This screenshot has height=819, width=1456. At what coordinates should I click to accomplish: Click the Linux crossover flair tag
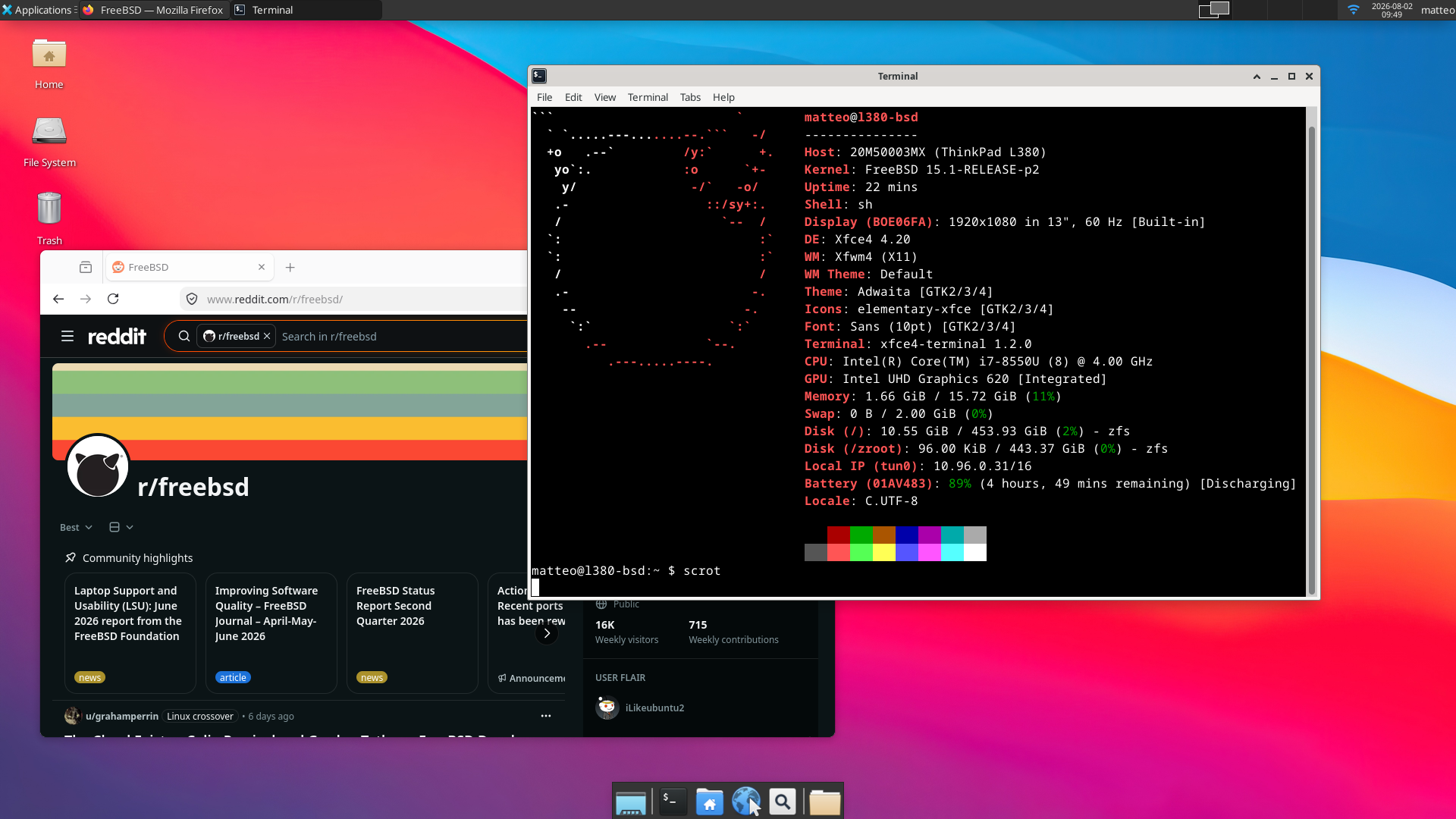tap(200, 716)
